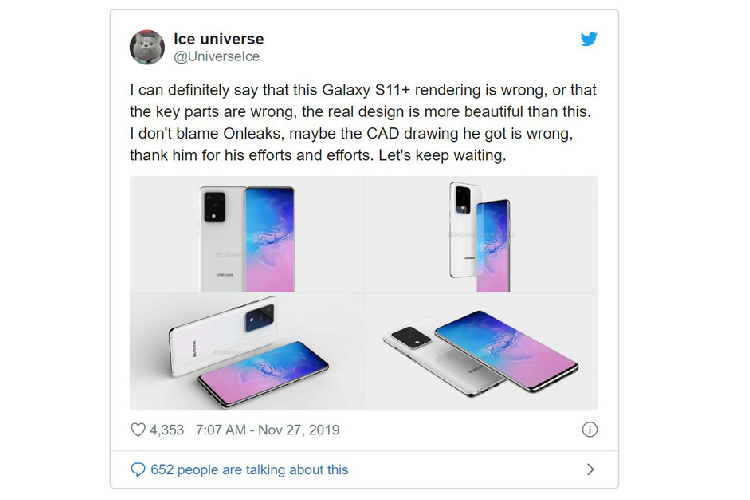Open "652 people are talking about this"
The image size is (750, 500).
(249, 469)
